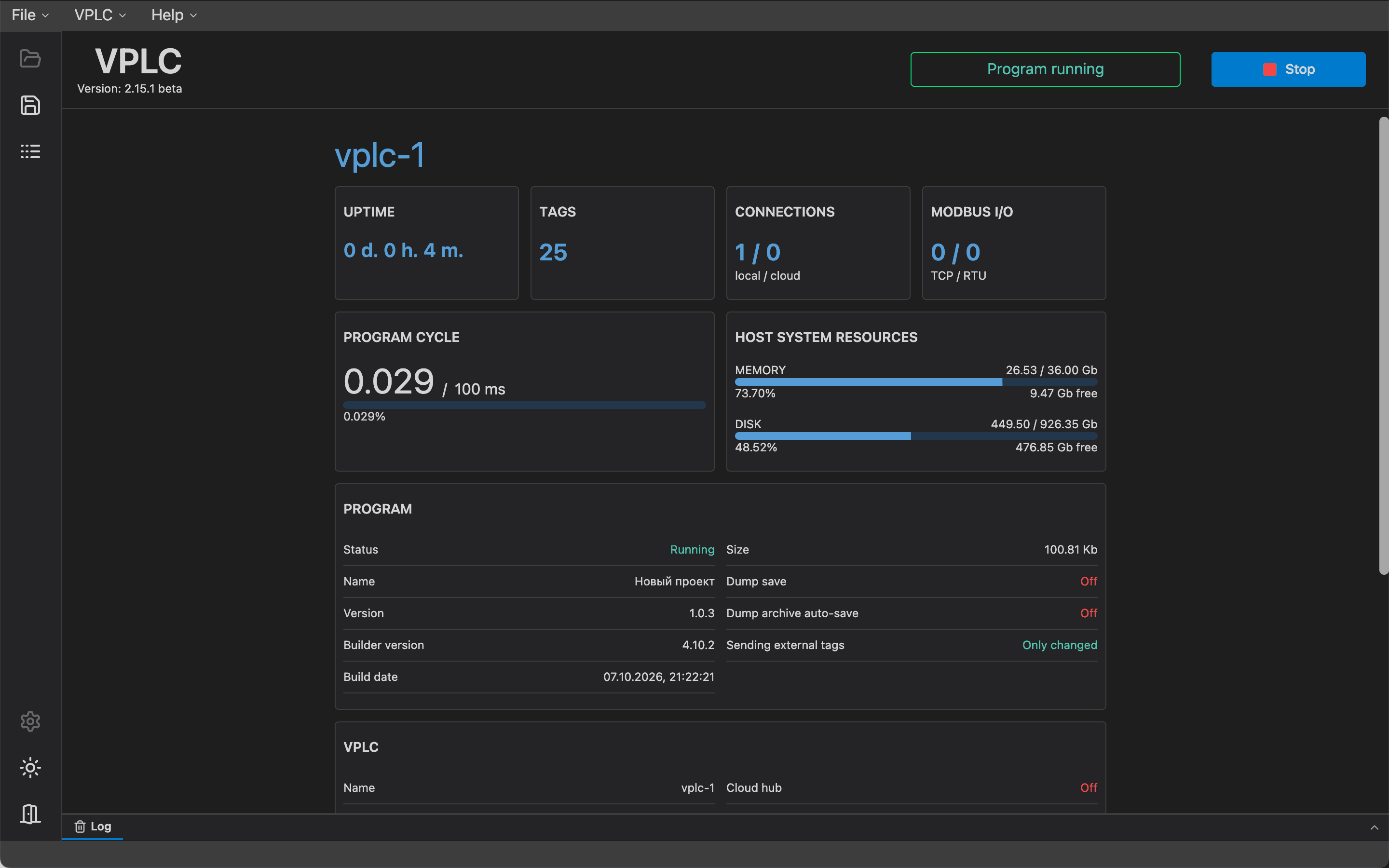The width and height of the screenshot is (1389, 868).
Task: Click 9.47 Gb free memory text
Action: 1063,393
